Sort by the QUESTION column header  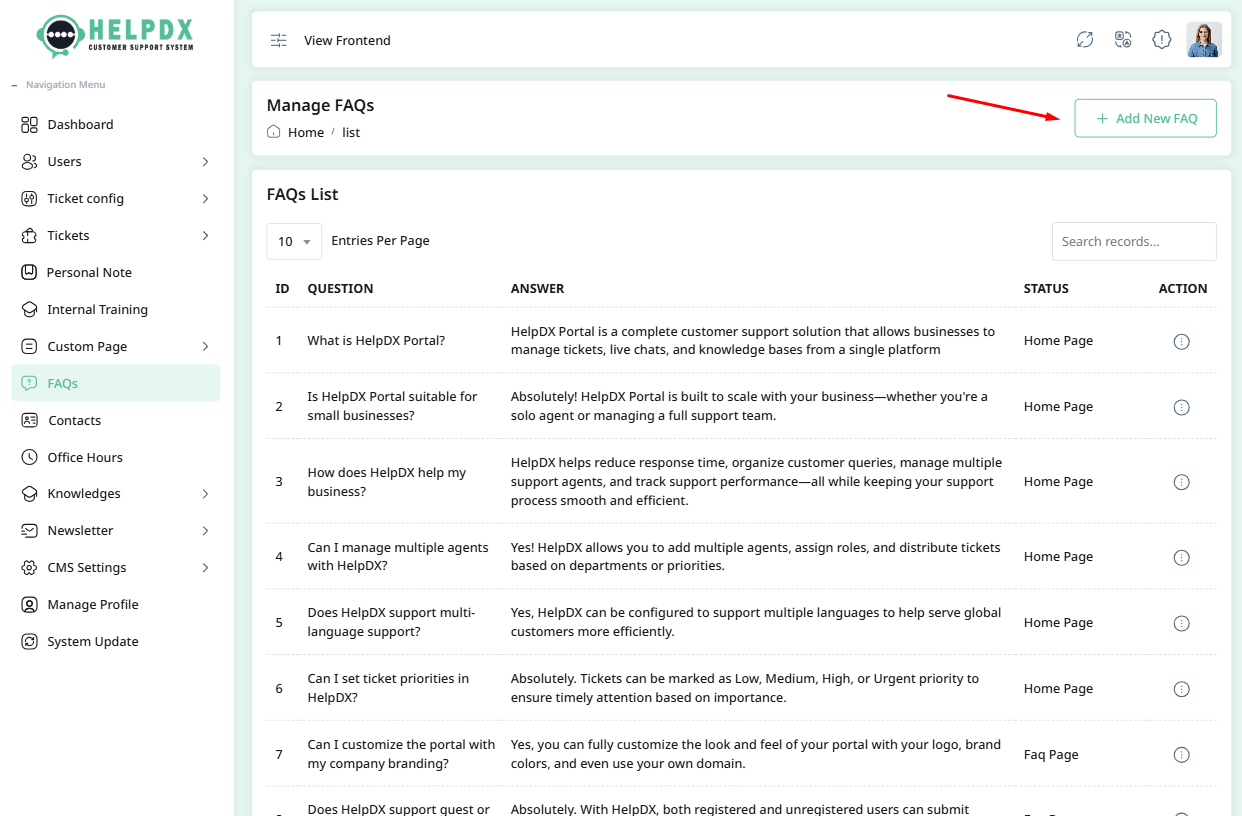pos(340,288)
